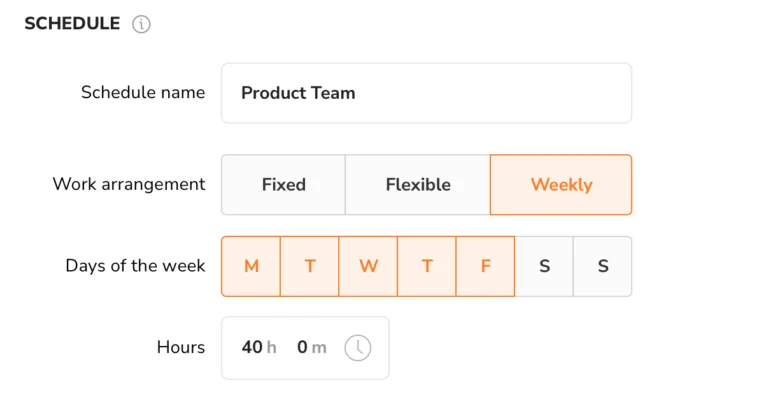Select the 0 m minutes value
The height and width of the screenshot is (404, 768).
click(312, 347)
